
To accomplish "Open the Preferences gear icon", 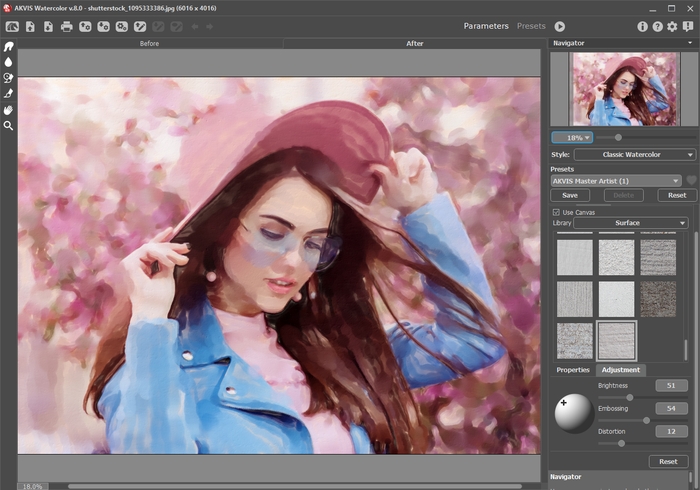I will (x=672, y=27).
